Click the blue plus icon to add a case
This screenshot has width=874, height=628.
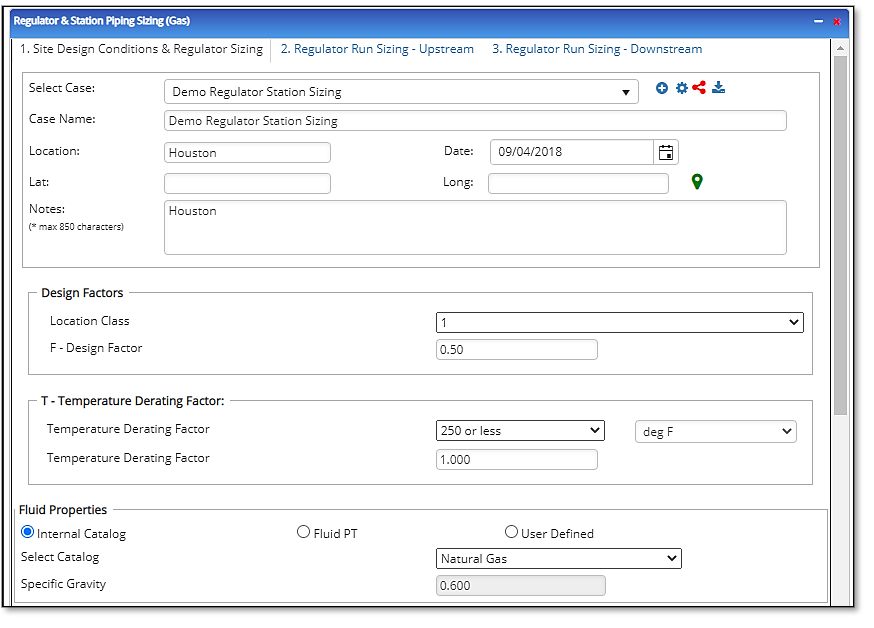tap(661, 88)
